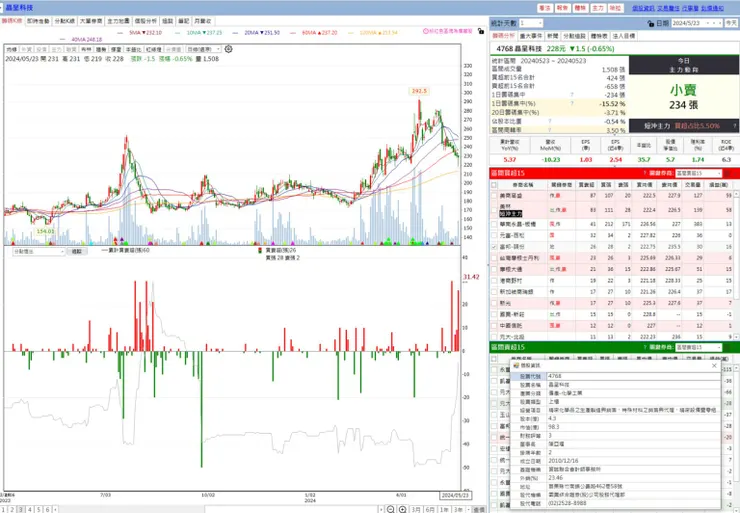Check the 中國信託 row checkbox
Viewport: 740px width, 513px height.
click(494, 326)
